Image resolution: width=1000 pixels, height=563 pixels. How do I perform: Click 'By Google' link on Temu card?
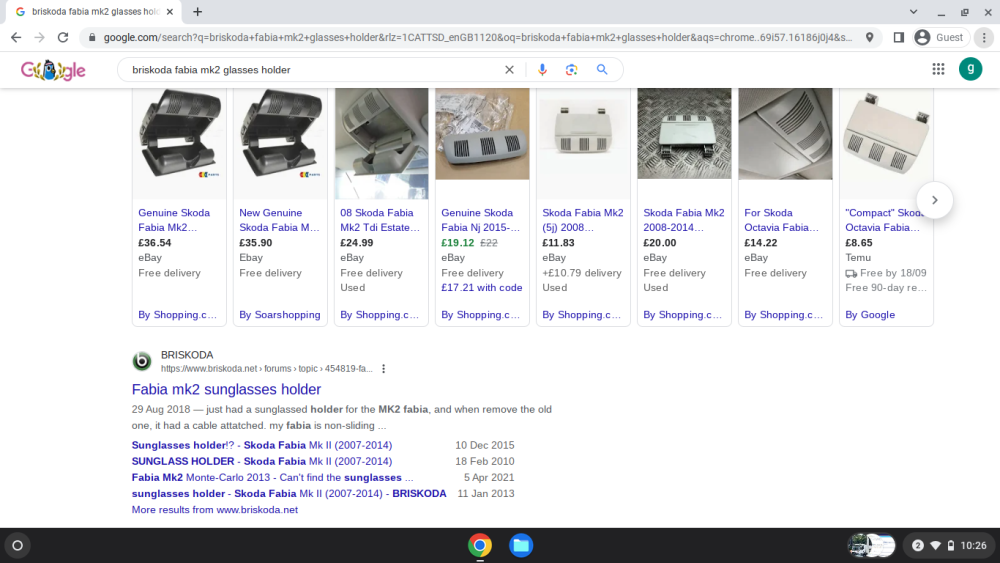[x=870, y=315]
